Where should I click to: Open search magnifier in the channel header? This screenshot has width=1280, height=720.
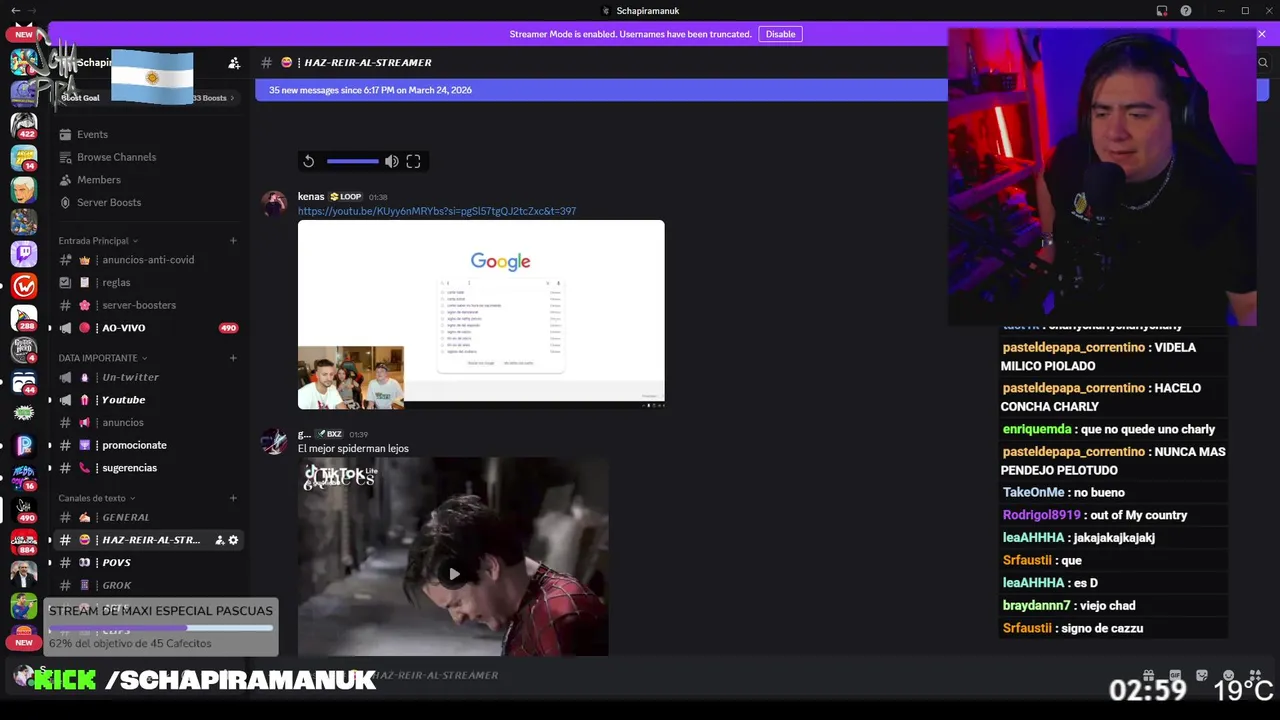(x=1262, y=62)
